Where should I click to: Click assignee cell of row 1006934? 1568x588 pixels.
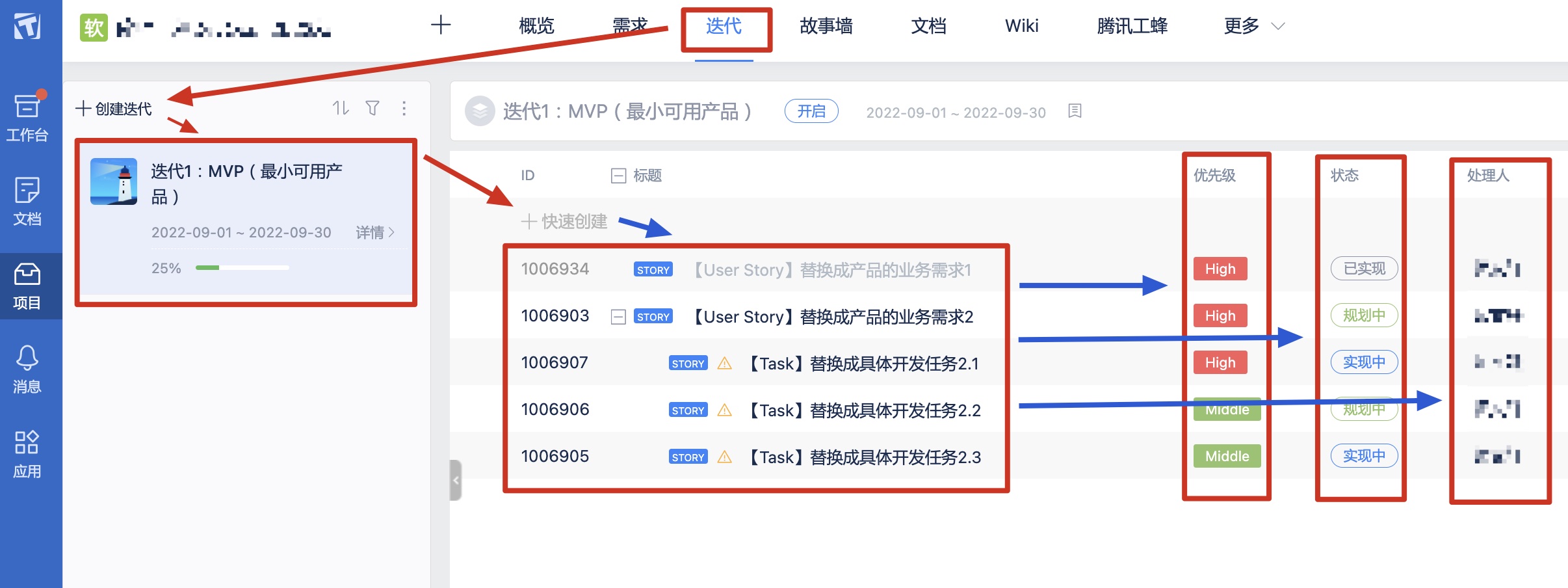click(1497, 268)
